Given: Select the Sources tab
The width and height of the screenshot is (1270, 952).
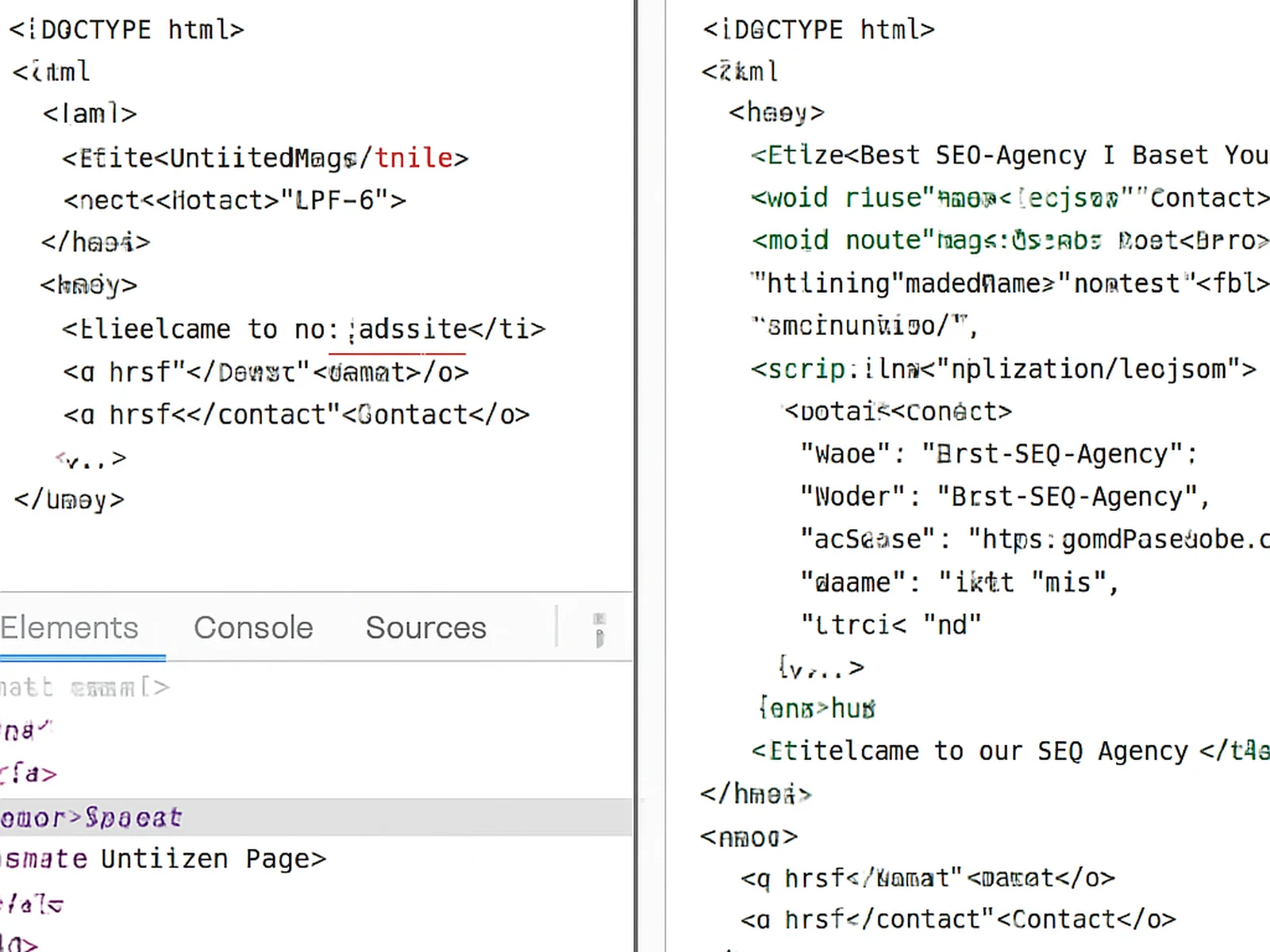Looking at the screenshot, I should click(425, 628).
